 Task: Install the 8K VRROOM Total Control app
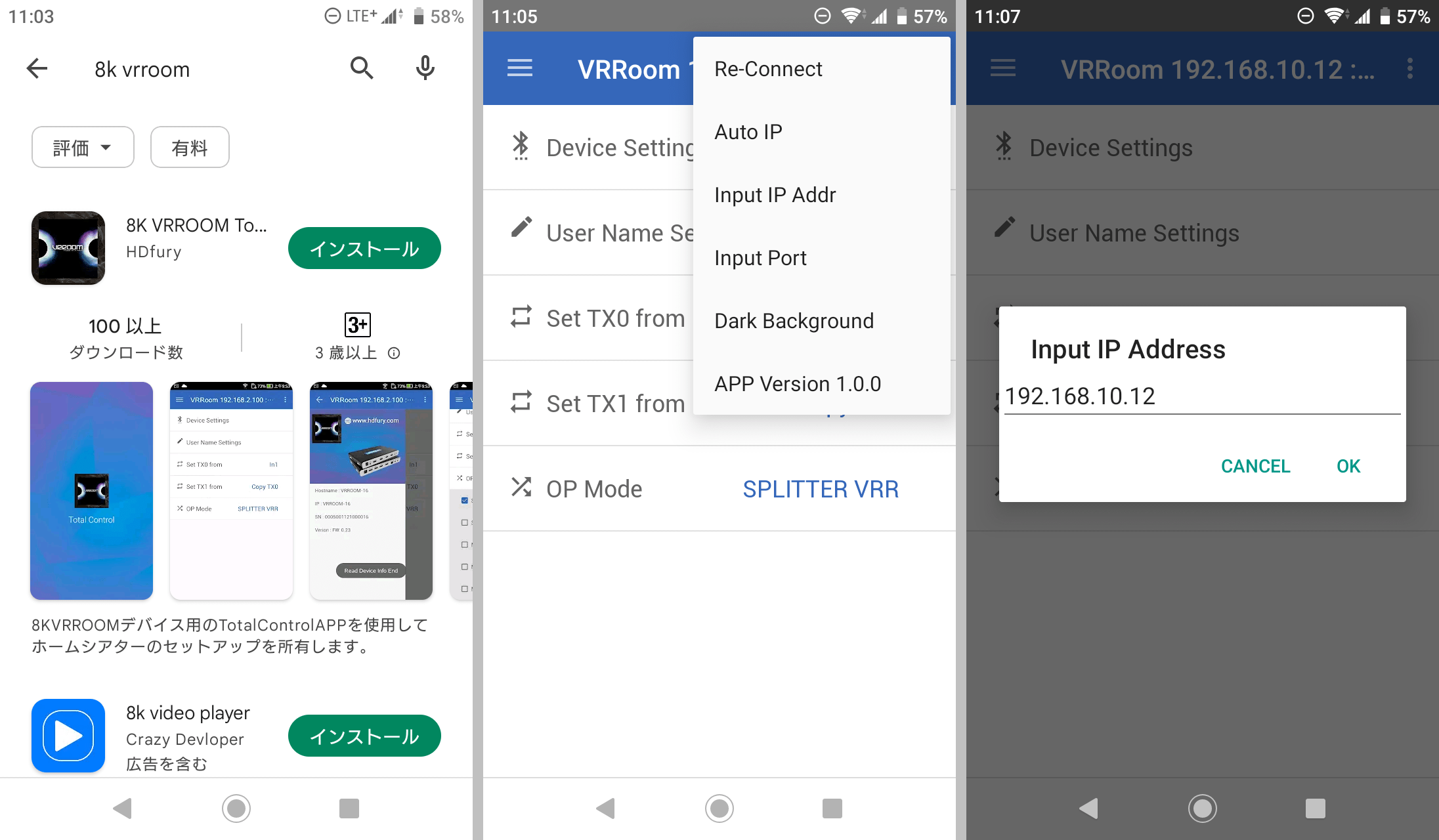(364, 248)
